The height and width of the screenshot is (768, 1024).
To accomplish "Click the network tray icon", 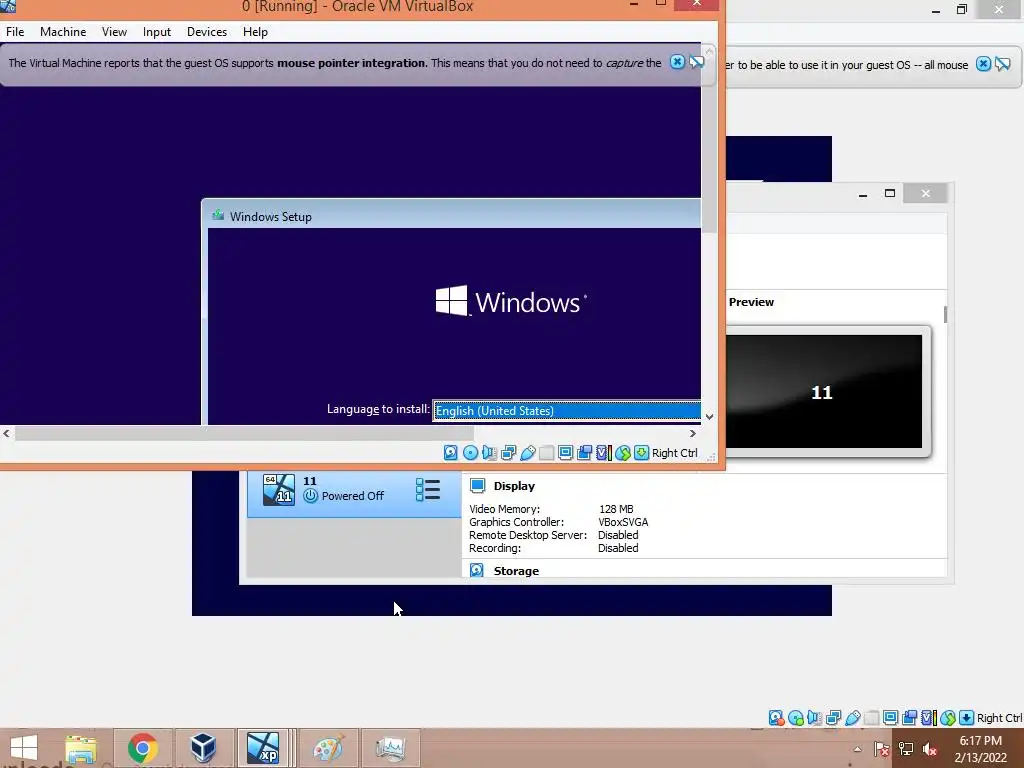I will [906, 749].
